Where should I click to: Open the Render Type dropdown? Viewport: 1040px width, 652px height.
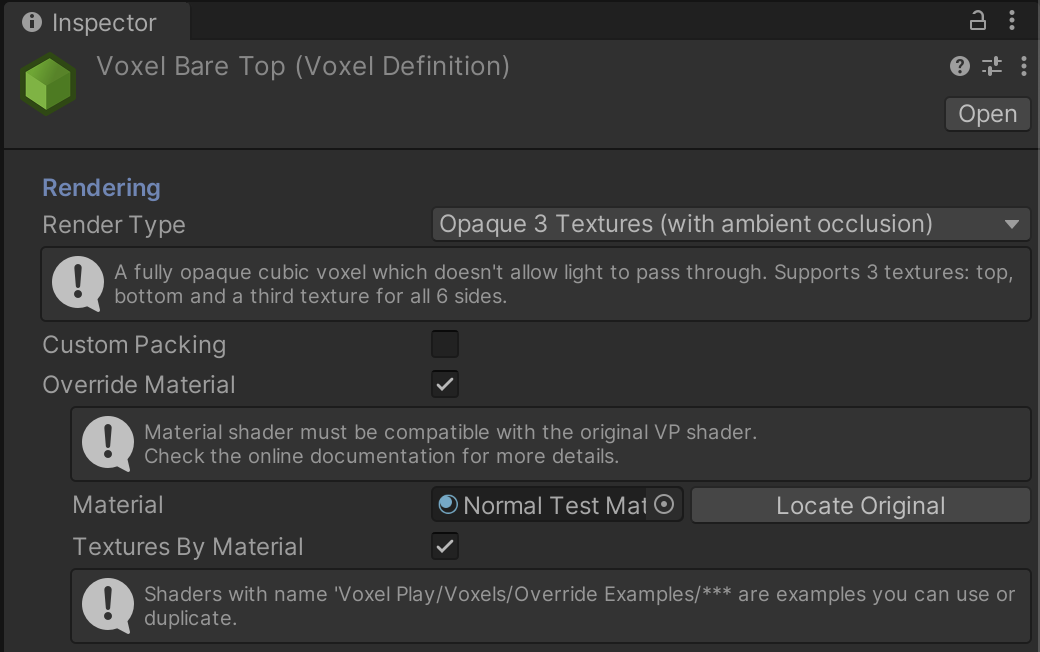[x=730, y=224]
